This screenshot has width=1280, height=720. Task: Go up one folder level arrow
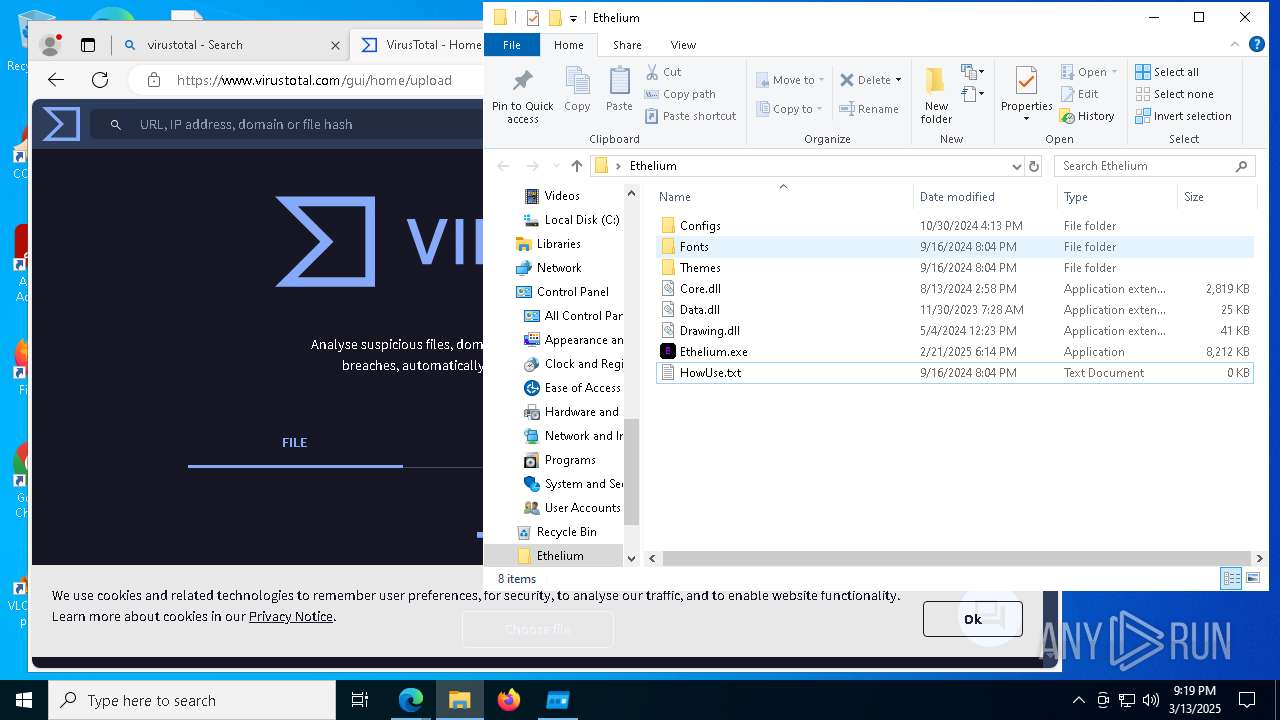(x=576, y=166)
